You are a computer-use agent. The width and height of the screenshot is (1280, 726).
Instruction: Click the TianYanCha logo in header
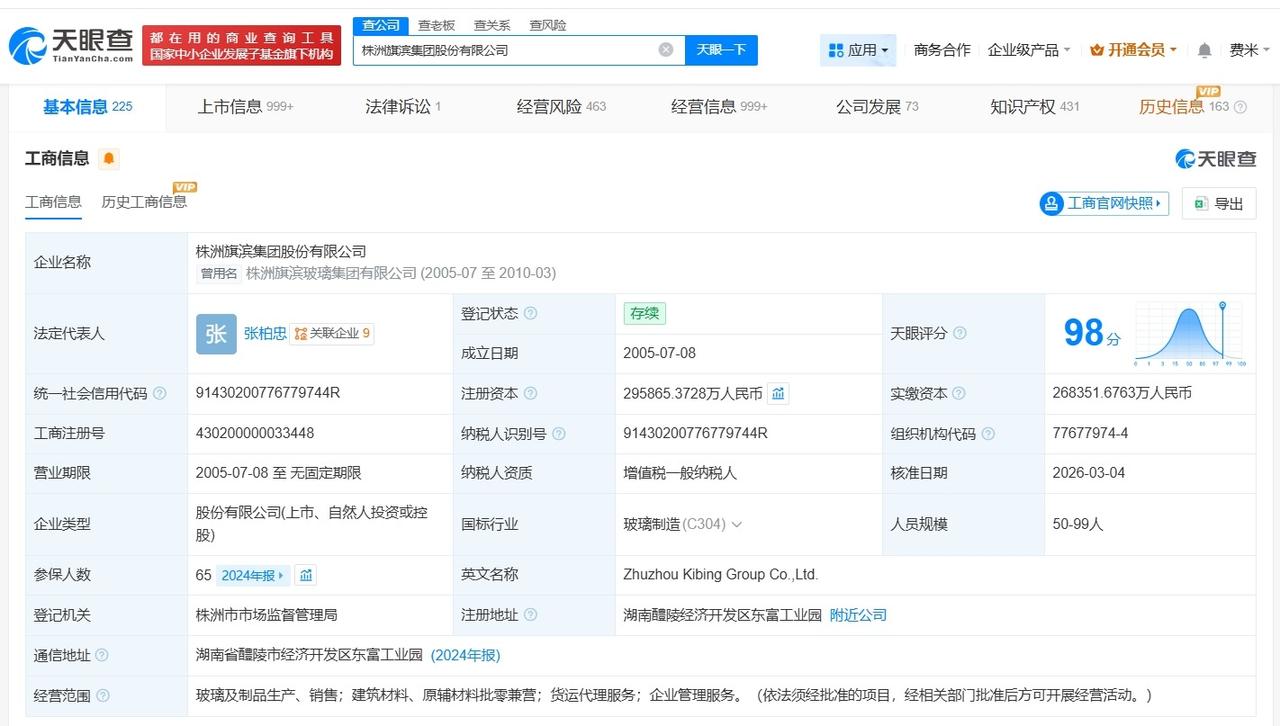[x=71, y=45]
